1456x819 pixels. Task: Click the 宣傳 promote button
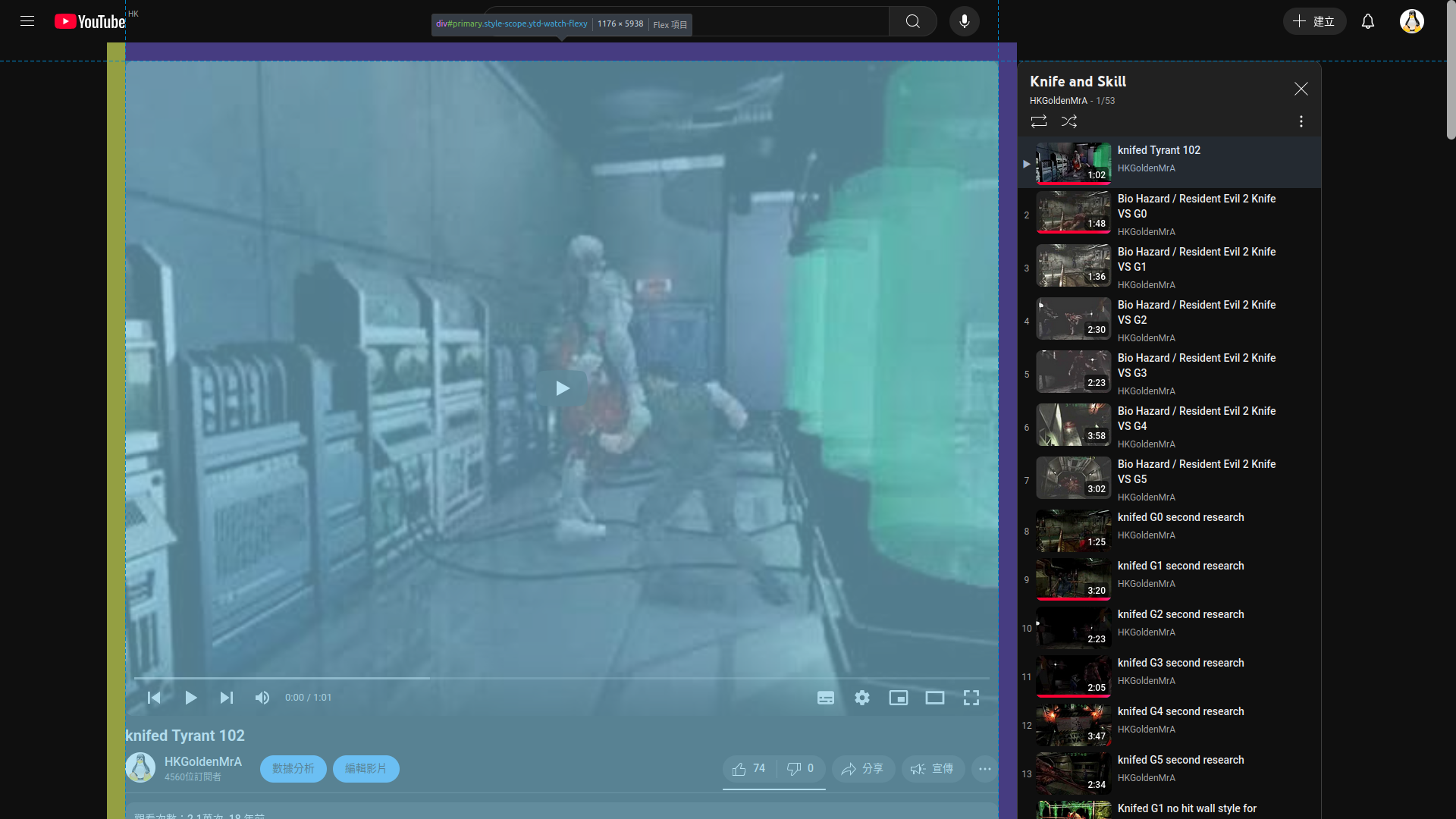(933, 769)
